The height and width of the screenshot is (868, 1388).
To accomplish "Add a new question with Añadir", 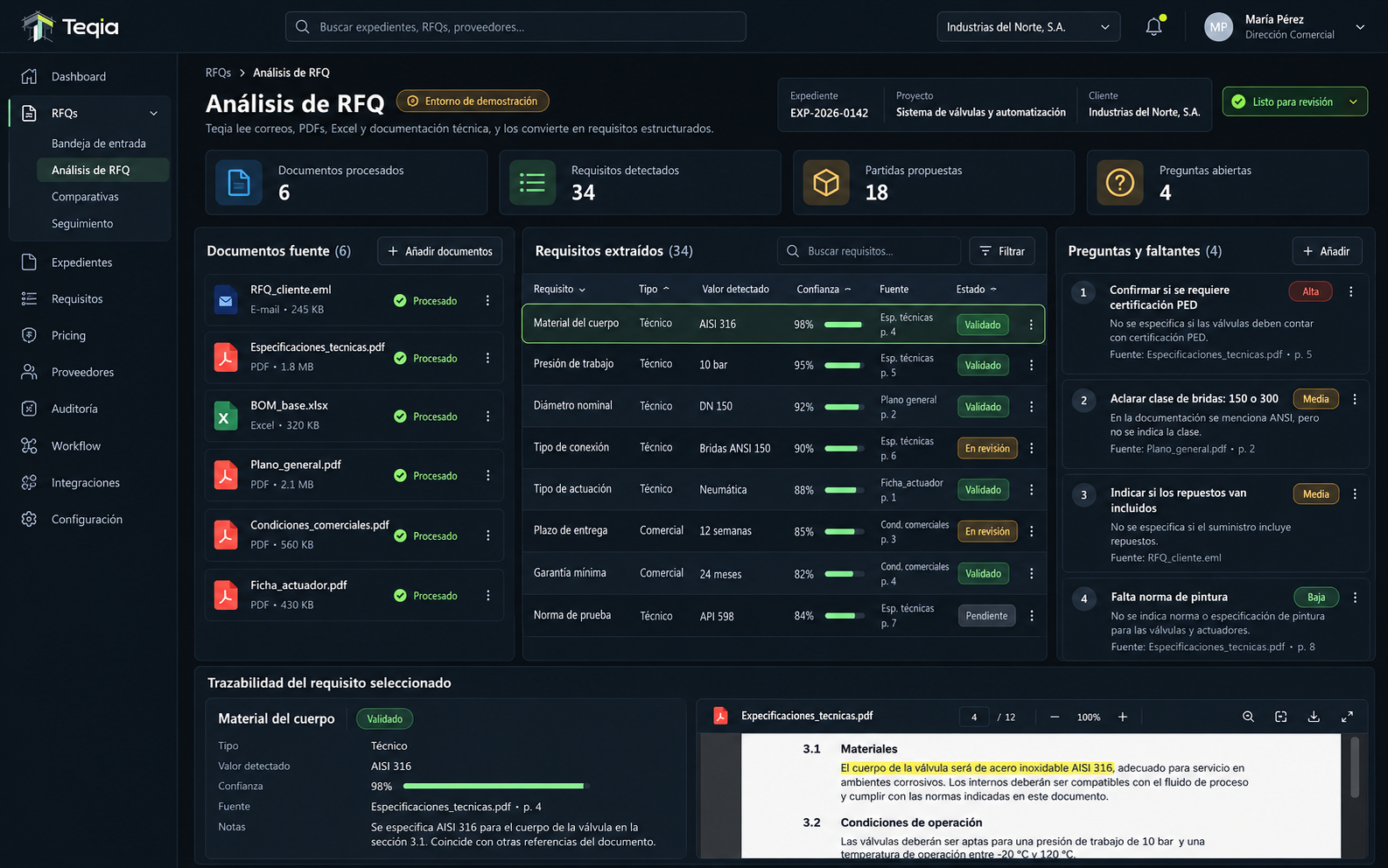I will pyautogui.click(x=1327, y=251).
